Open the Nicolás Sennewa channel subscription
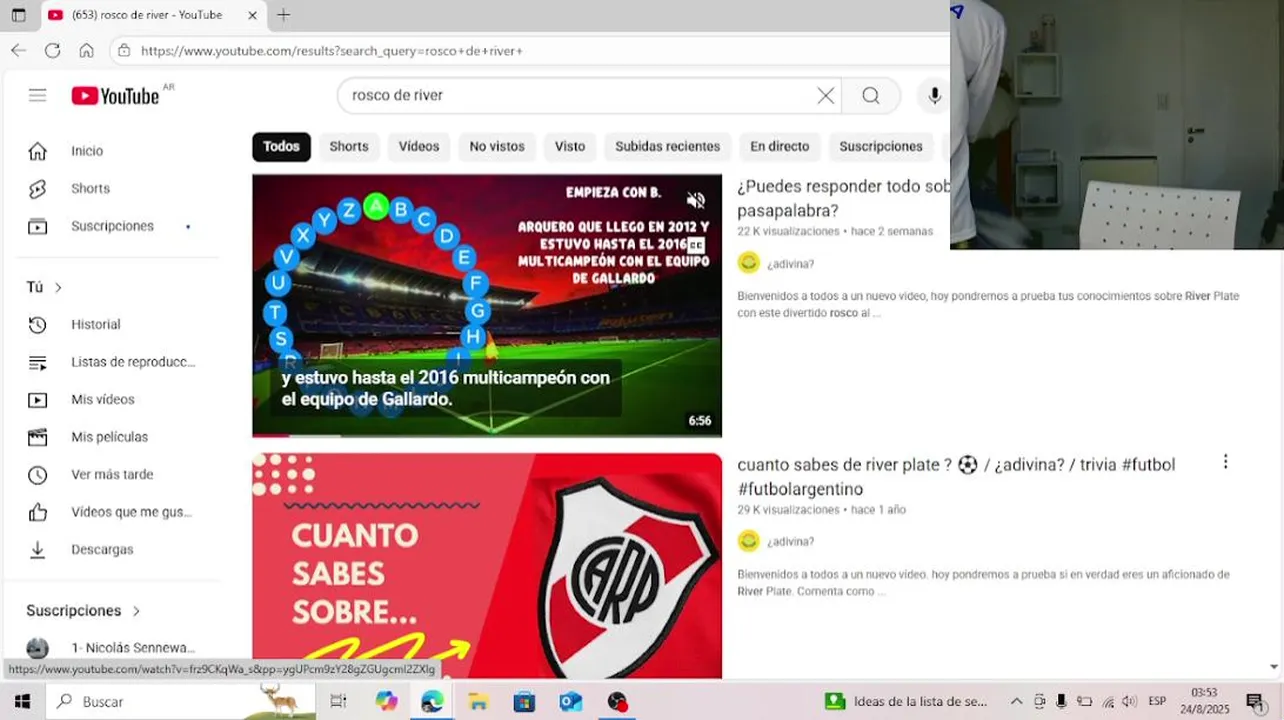This screenshot has height=720, width=1284. coord(110,648)
